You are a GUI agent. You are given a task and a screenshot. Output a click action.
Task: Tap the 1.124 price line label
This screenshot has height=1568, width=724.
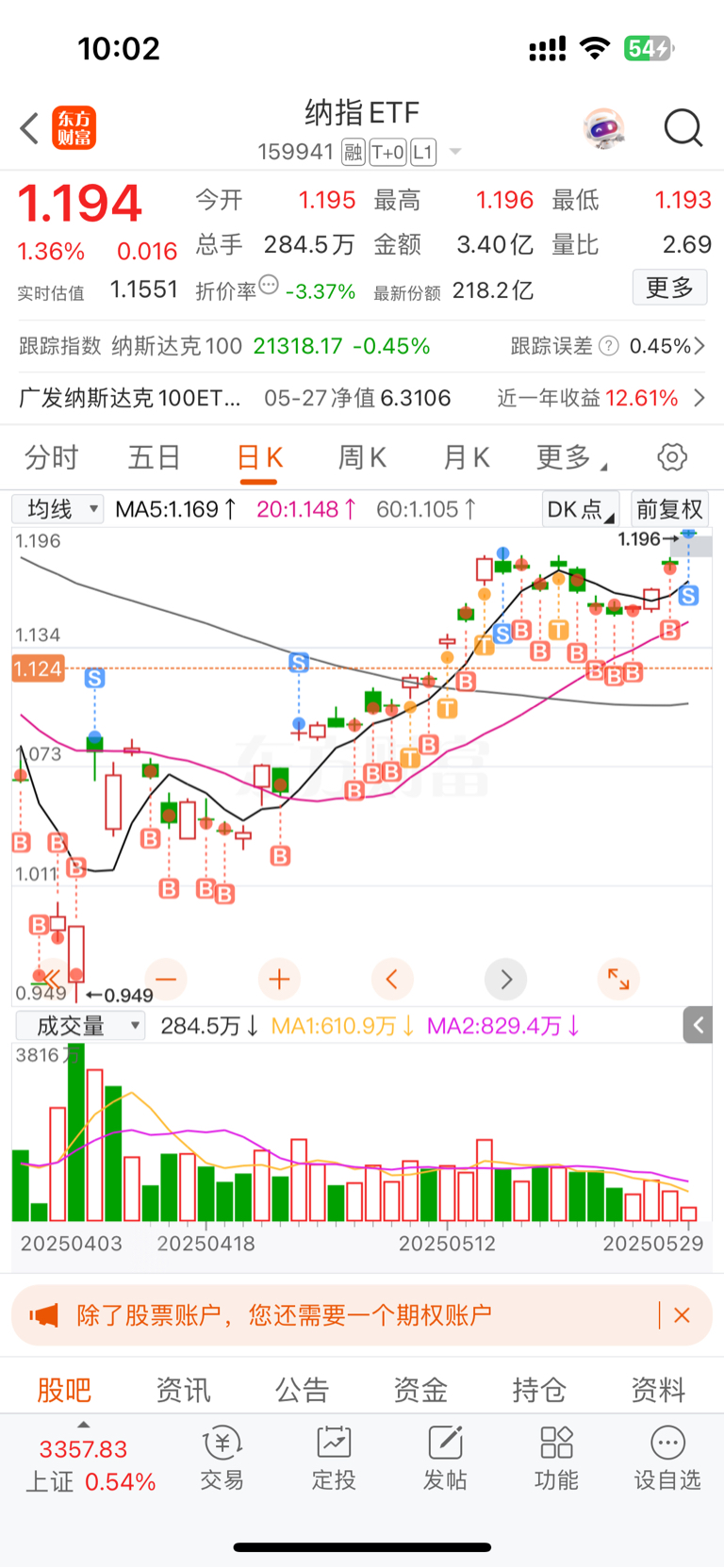(38, 668)
